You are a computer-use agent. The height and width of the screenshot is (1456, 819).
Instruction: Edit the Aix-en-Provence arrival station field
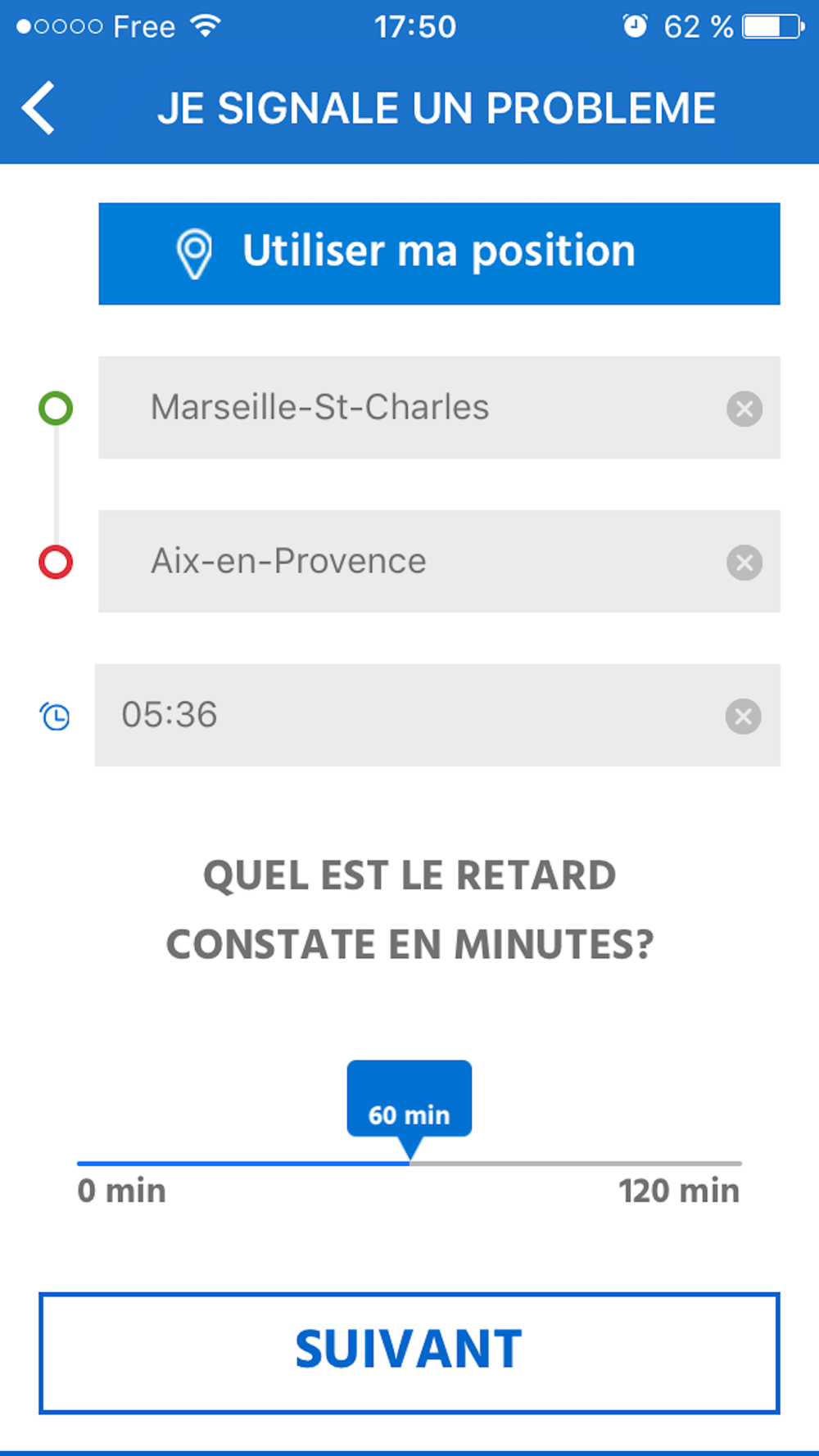(439, 562)
